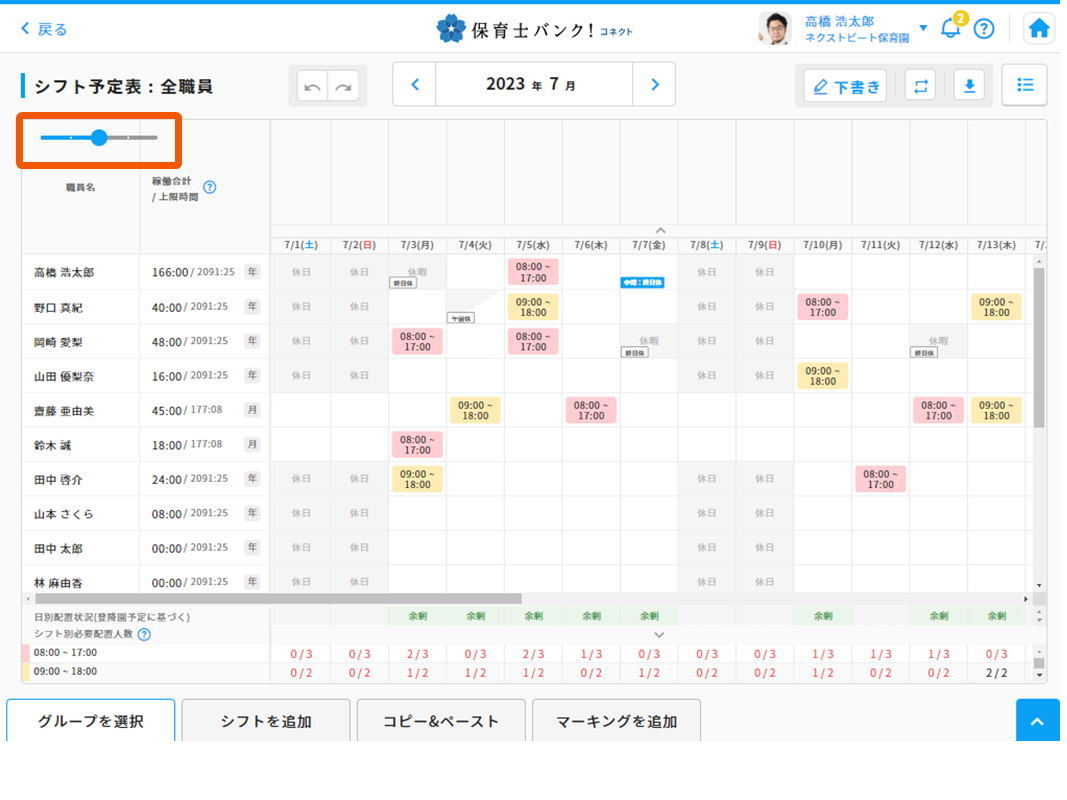The image size is (1067, 800).
Task: Adjust the zoom slider handle
Action: pos(99,138)
